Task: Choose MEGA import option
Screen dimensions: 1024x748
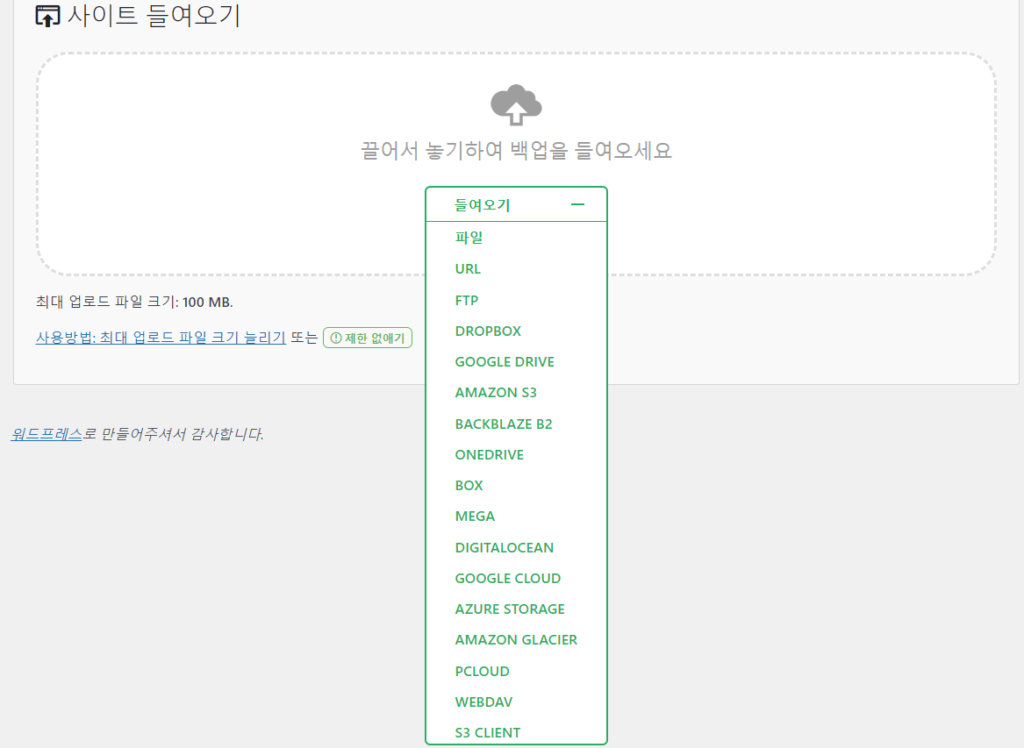Action: click(x=475, y=515)
